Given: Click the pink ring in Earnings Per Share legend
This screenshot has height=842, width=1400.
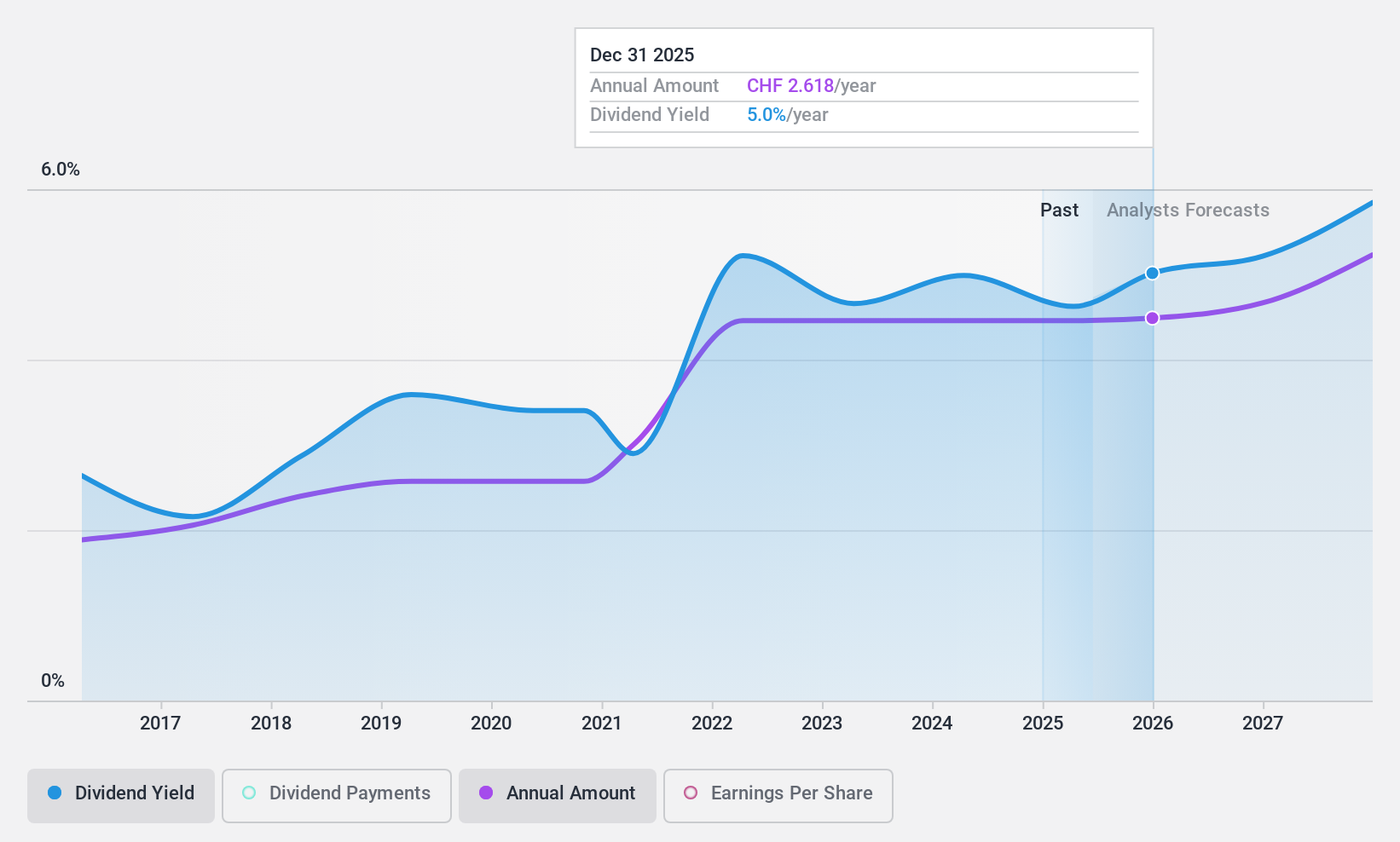Looking at the screenshot, I should pos(691,793).
